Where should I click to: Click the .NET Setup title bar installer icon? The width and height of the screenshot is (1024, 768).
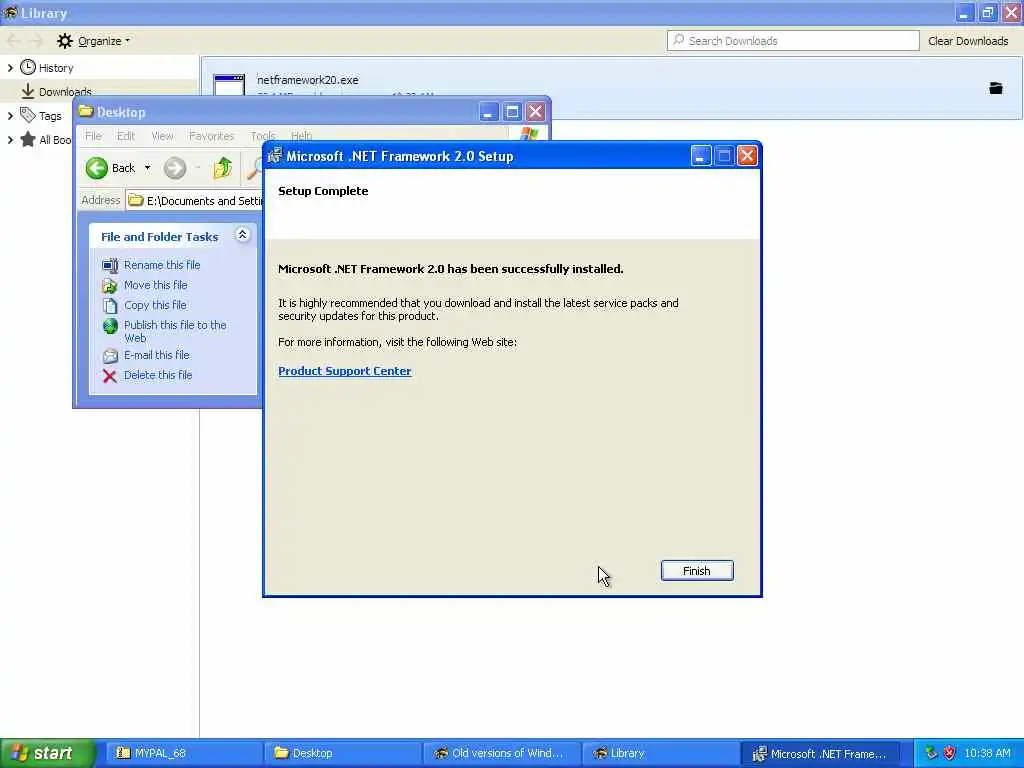(275, 155)
